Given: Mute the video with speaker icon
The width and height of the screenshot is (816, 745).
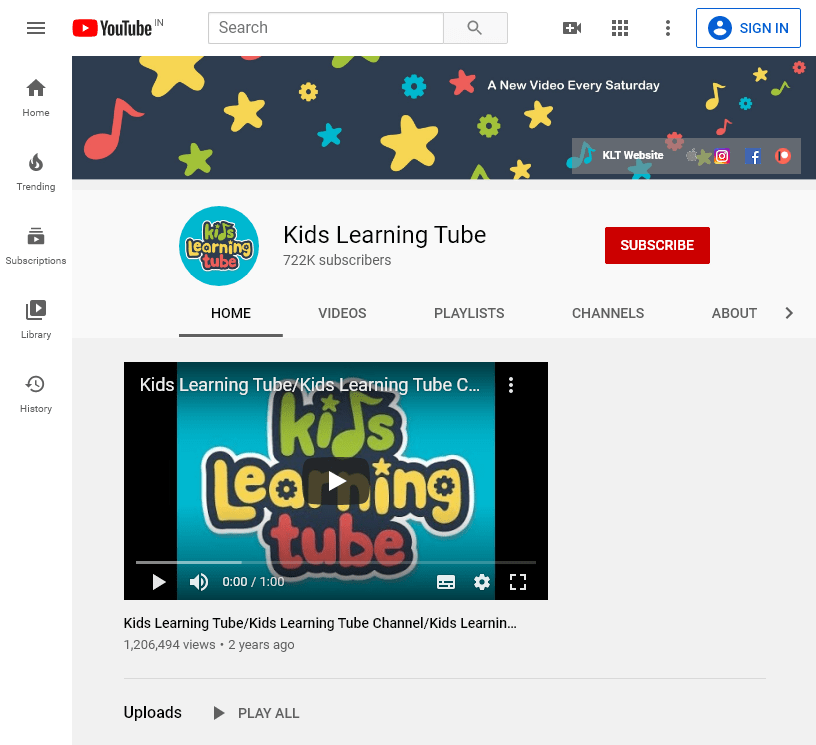Looking at the screenshot, I should tap(198, 582).
